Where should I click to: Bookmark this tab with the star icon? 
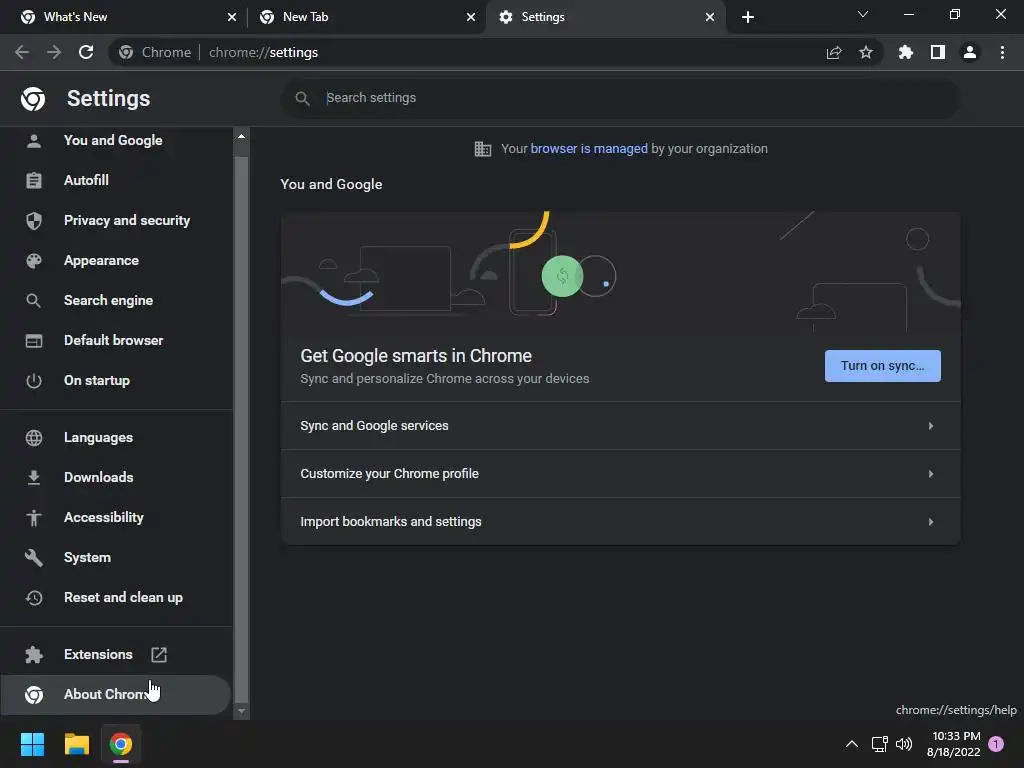(866, 52)
